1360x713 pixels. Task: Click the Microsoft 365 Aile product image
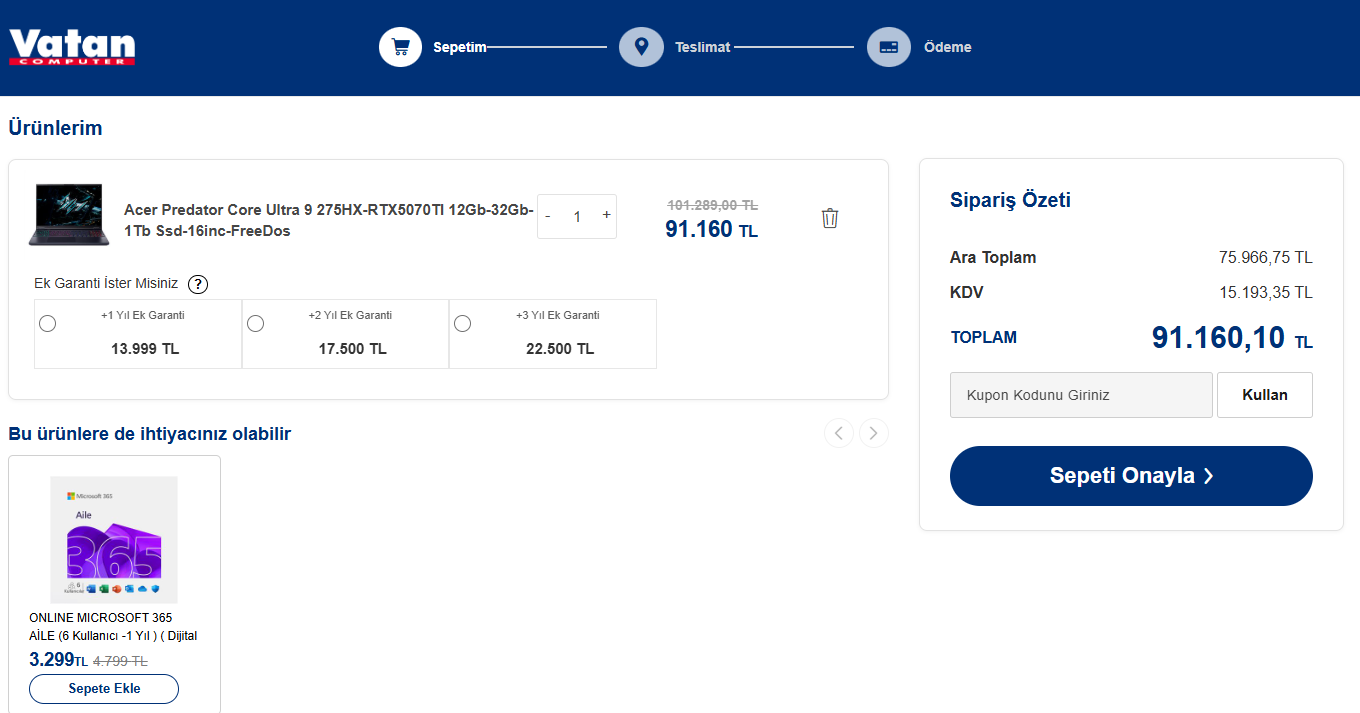114,539
